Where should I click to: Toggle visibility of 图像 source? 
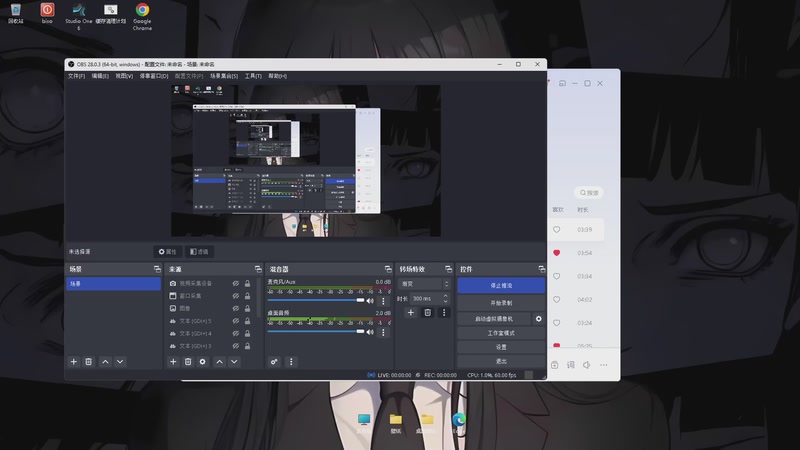[236, 308]
